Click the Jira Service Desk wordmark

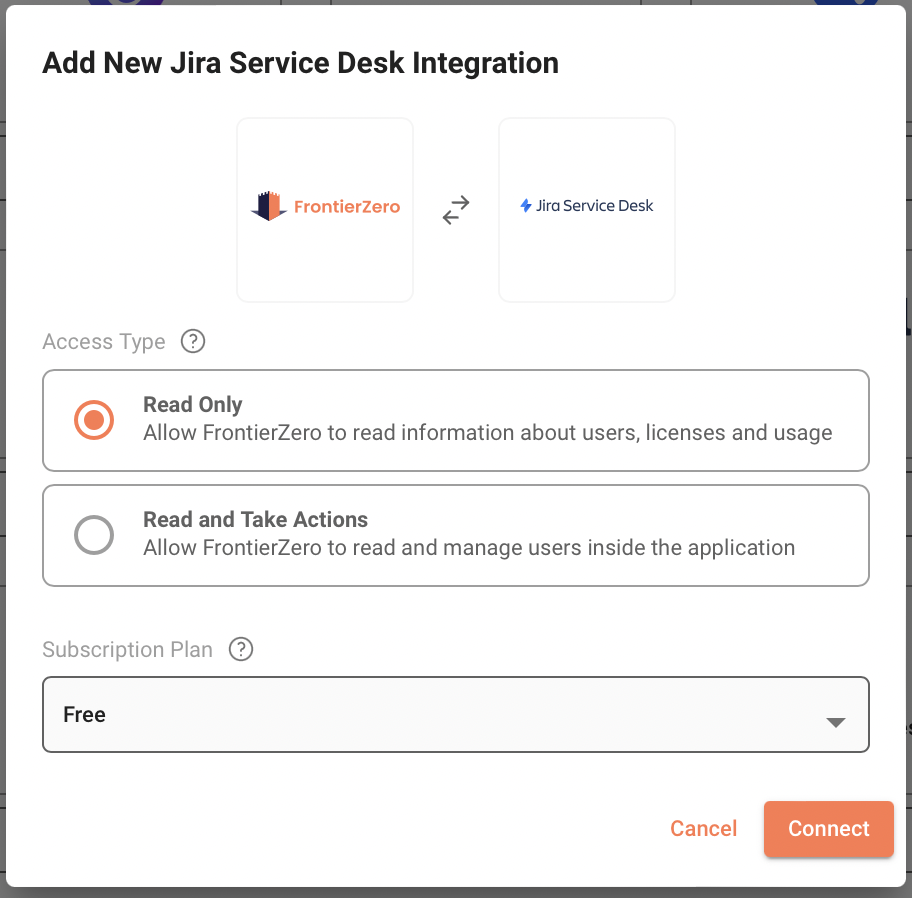(x=595, y=206)
